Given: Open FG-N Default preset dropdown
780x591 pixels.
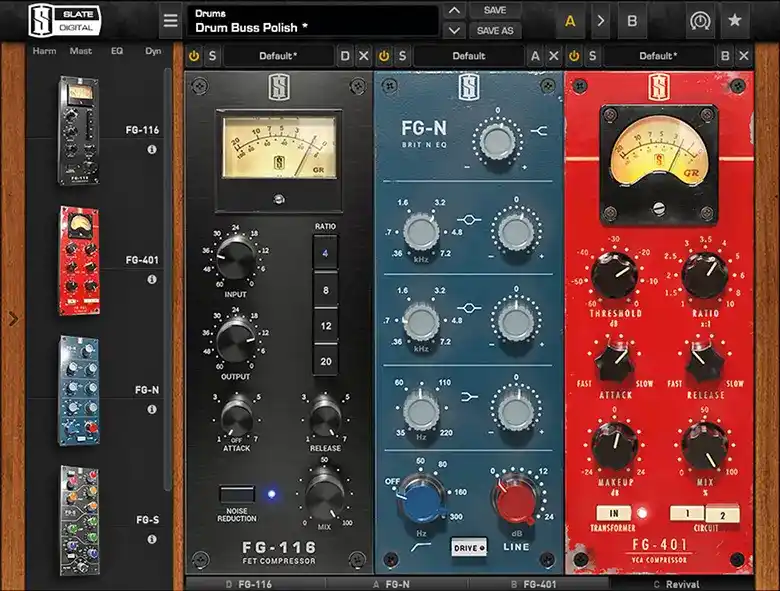Looking at the screenshot, I should (469, 56).
